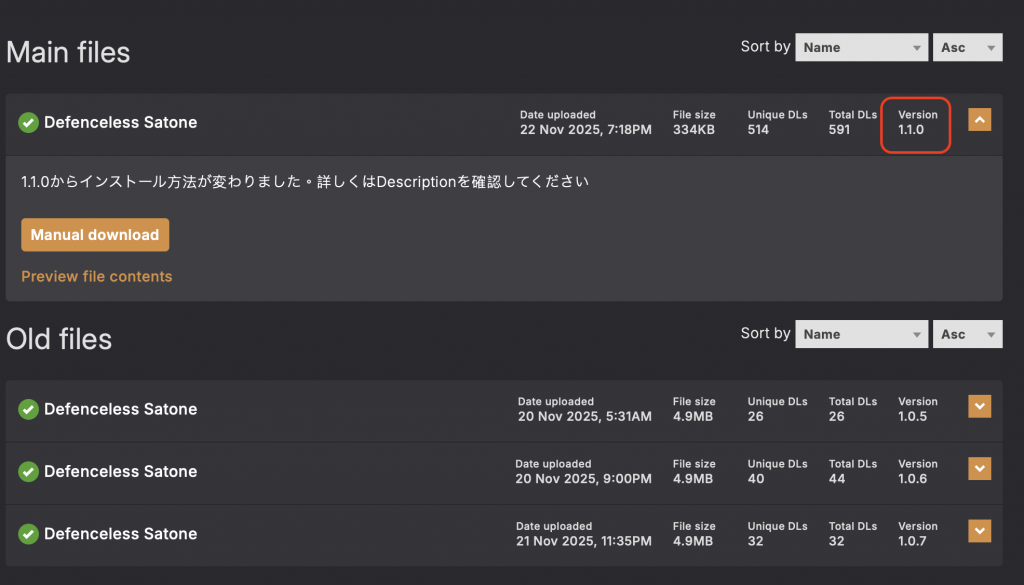Click Defenceless Satone title in Main files
The height and width of the screenshot is (585, 1024).
120,122
